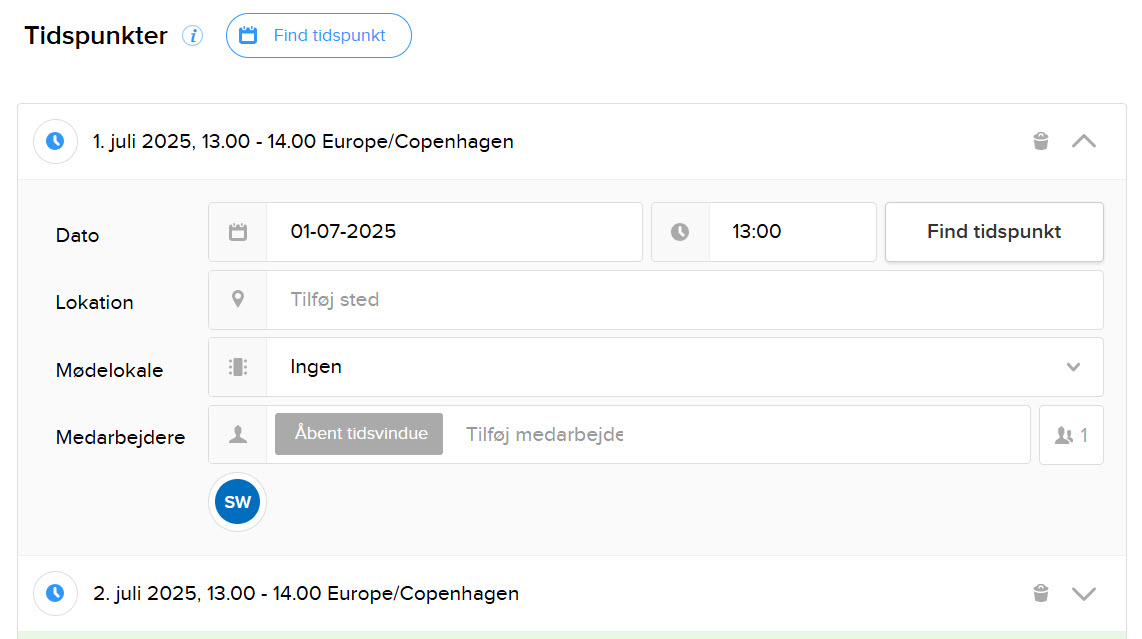The height and width of the screenshot is (639, 1142).
Task: Click the SW employee avatar
Action: [x=238, y=502]
